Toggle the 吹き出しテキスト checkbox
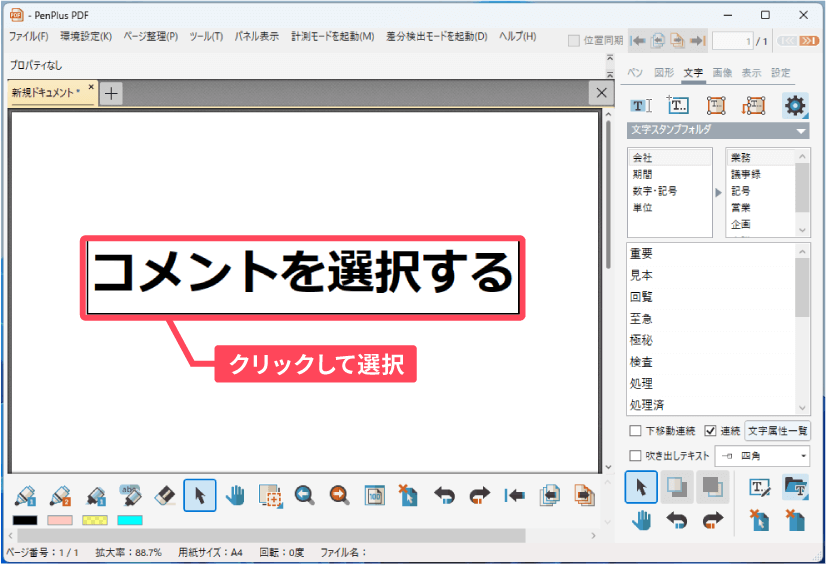Screen dimensions: 826x564 [x=635, y=456]
